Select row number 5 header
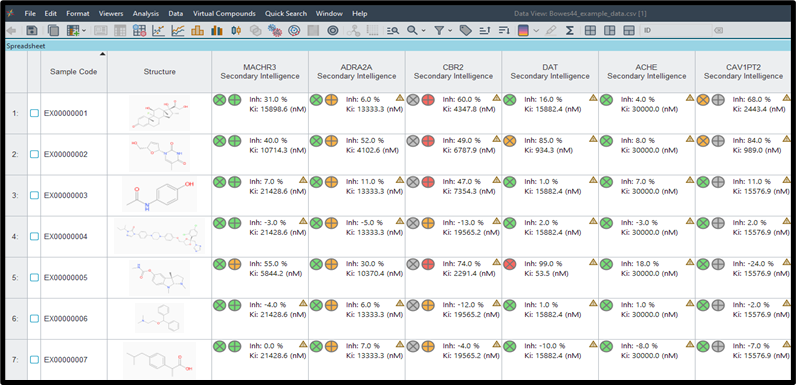Image resolution: width=796 pixels, height=385 pixels. coord(17,278)
